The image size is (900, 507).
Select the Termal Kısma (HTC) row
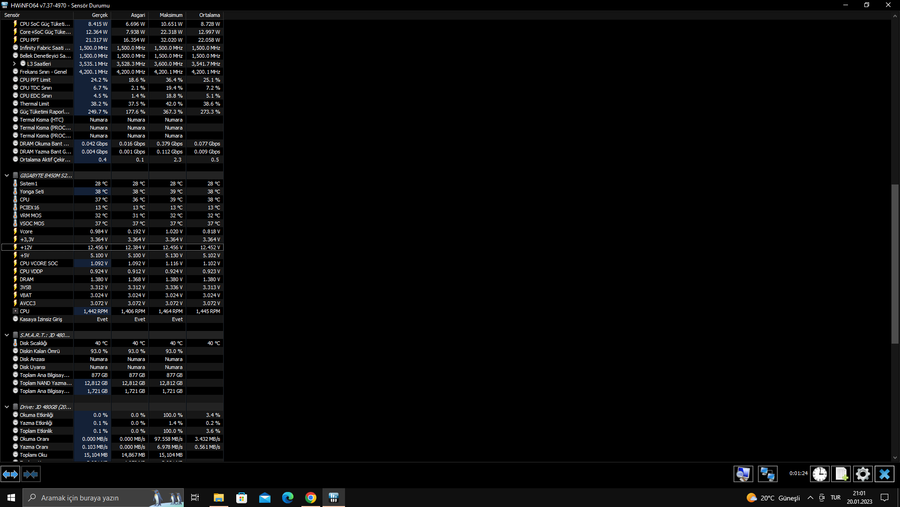coord(112,119)
